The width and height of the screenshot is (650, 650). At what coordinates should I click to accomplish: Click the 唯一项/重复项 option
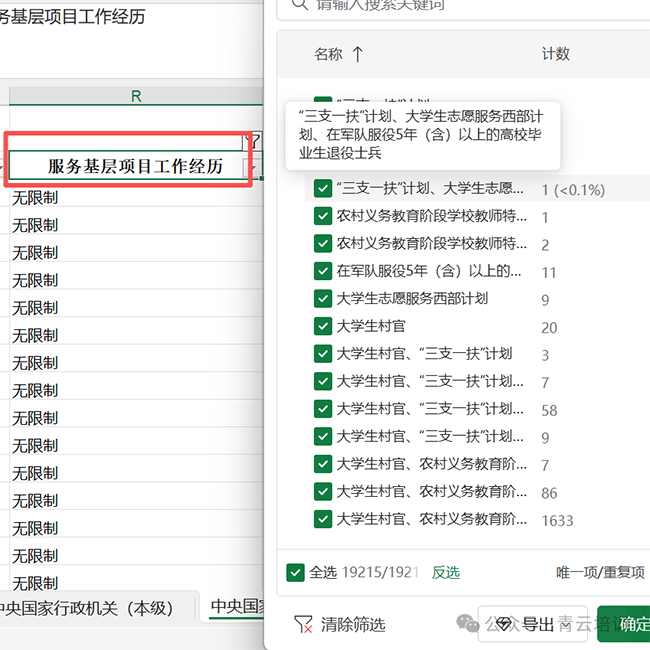click(600, 572)
